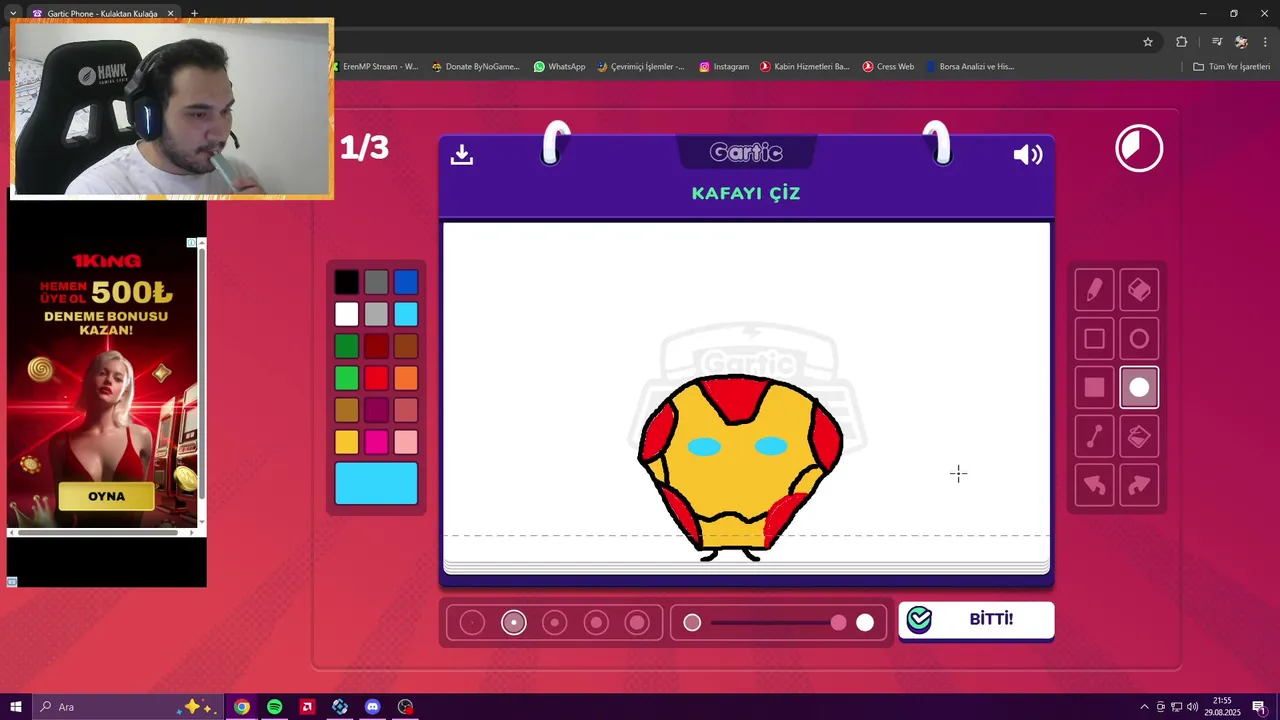Pick the bright red color swatch

[376, 378]
